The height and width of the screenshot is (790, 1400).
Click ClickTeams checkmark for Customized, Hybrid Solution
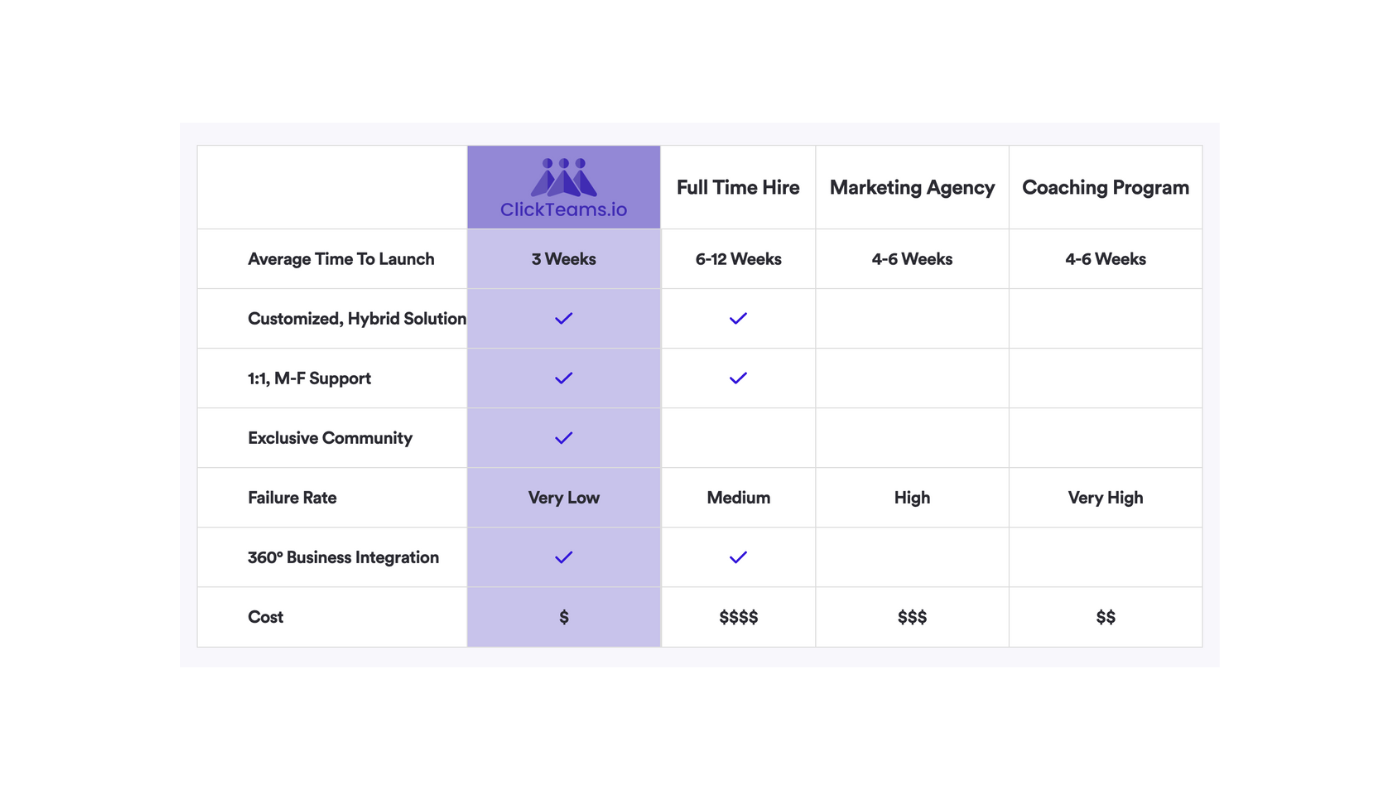[x=564, y=318]
